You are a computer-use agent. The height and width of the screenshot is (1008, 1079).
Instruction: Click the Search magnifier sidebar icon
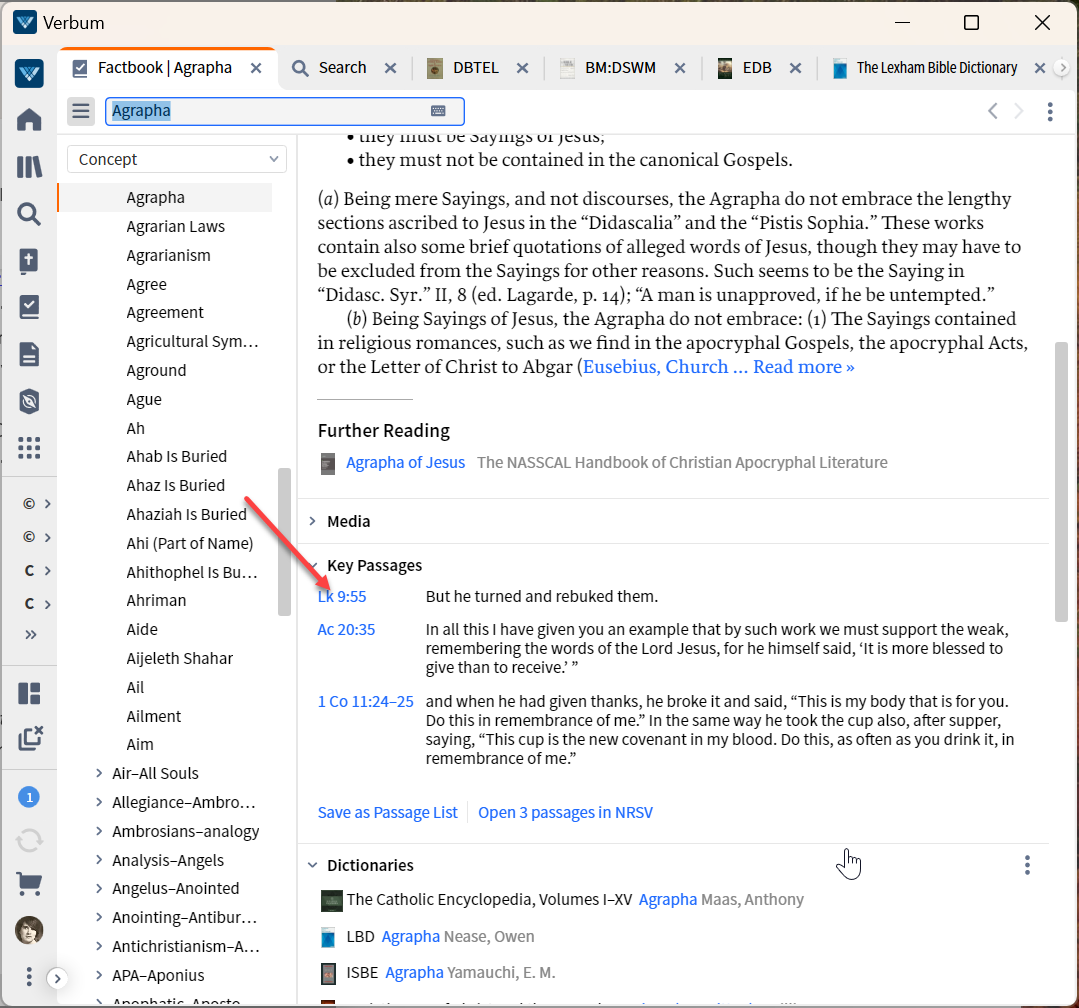(x=29, y=214)
